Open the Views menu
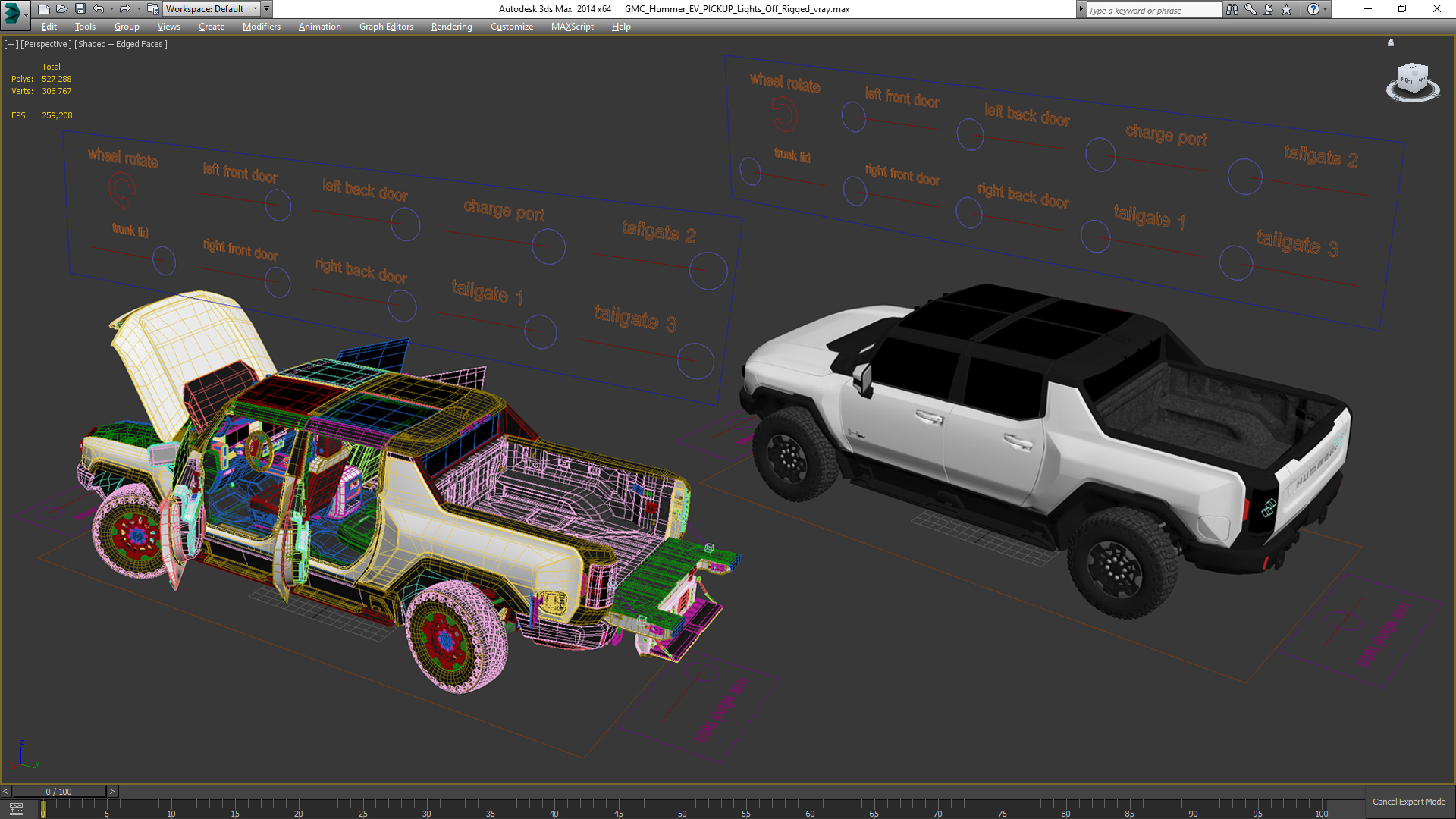The width and height of the screenshot is (1456, 819). pyautogui.click(x=168, y=27)
